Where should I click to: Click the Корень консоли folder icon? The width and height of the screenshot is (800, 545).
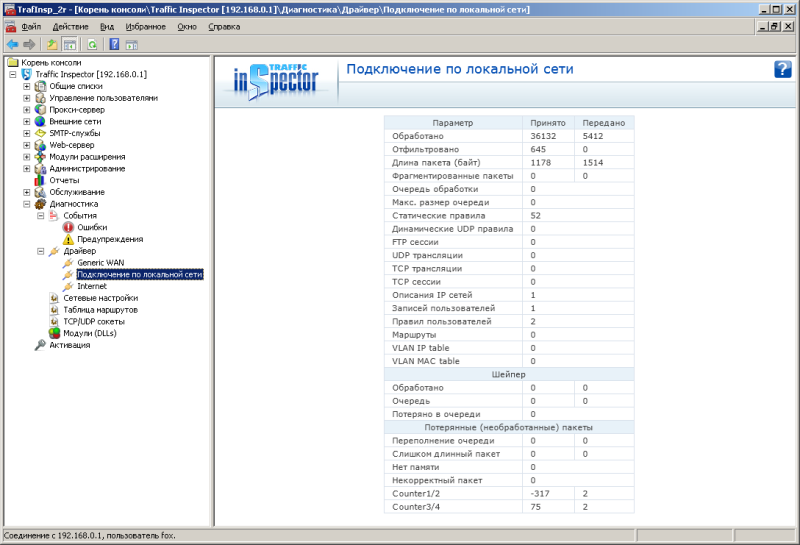(x=13, y=62)
